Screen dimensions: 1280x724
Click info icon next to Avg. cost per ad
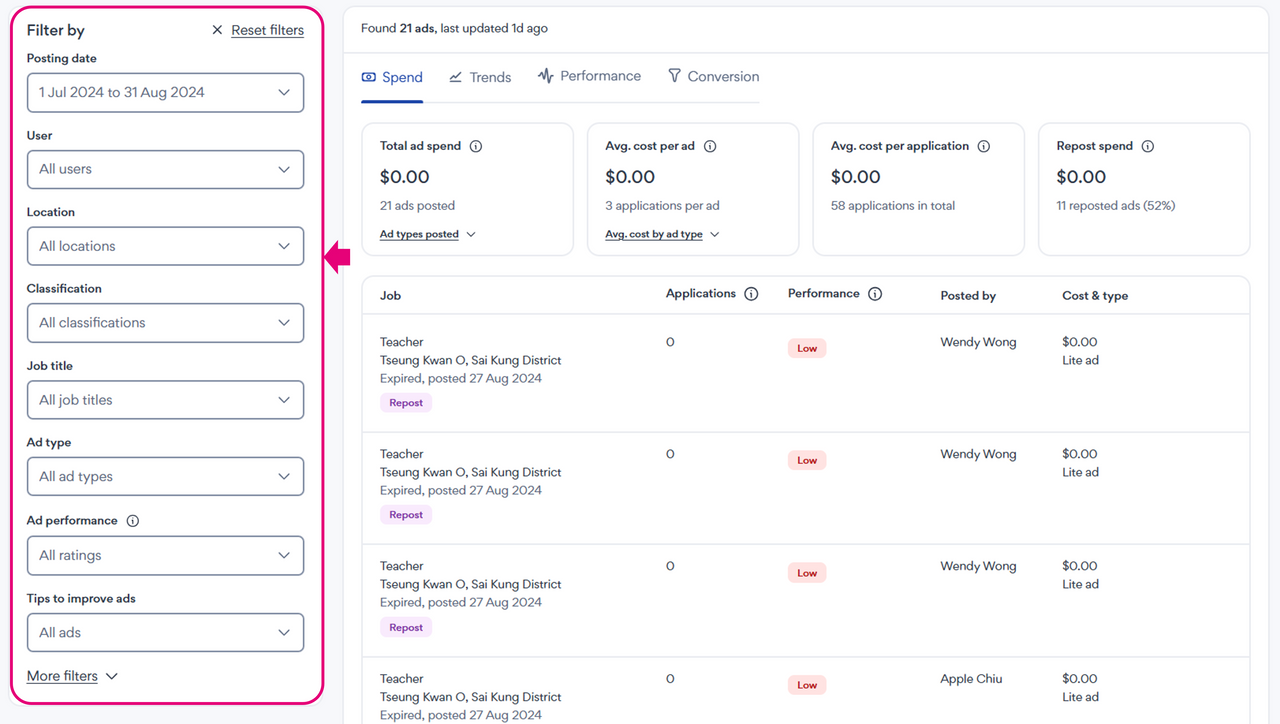click(710, 146)
